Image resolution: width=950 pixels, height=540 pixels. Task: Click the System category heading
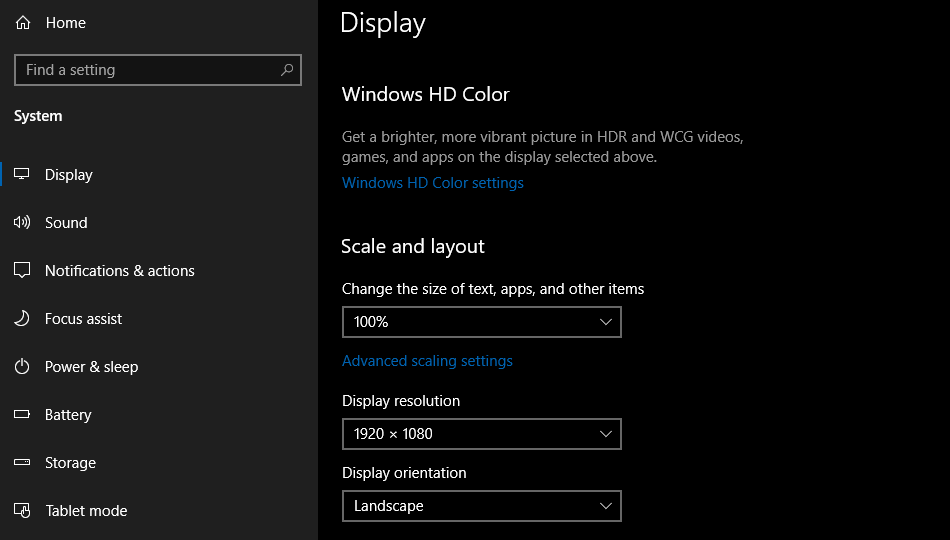click(x=38, y=116)
